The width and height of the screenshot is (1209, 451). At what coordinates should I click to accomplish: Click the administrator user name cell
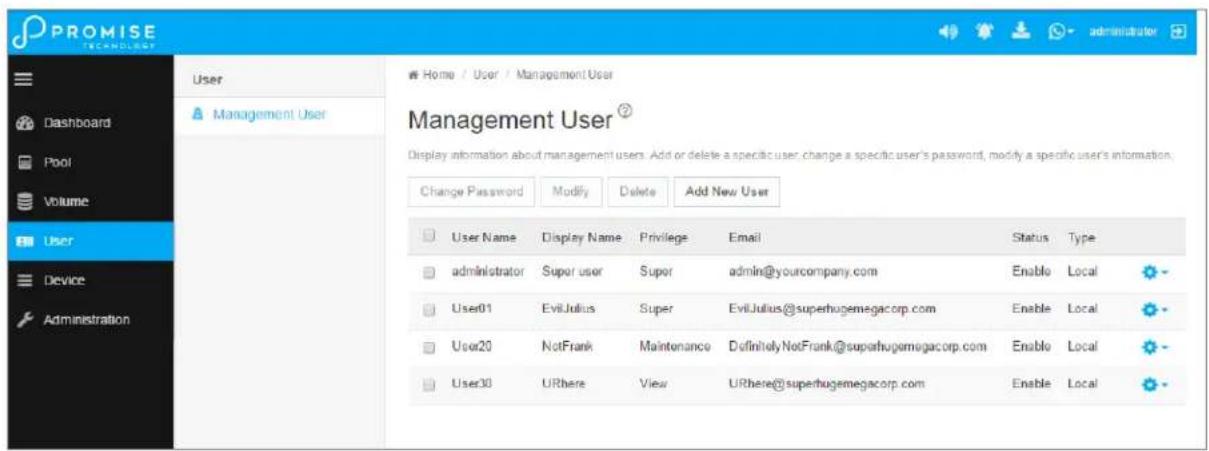click(488, 272)
